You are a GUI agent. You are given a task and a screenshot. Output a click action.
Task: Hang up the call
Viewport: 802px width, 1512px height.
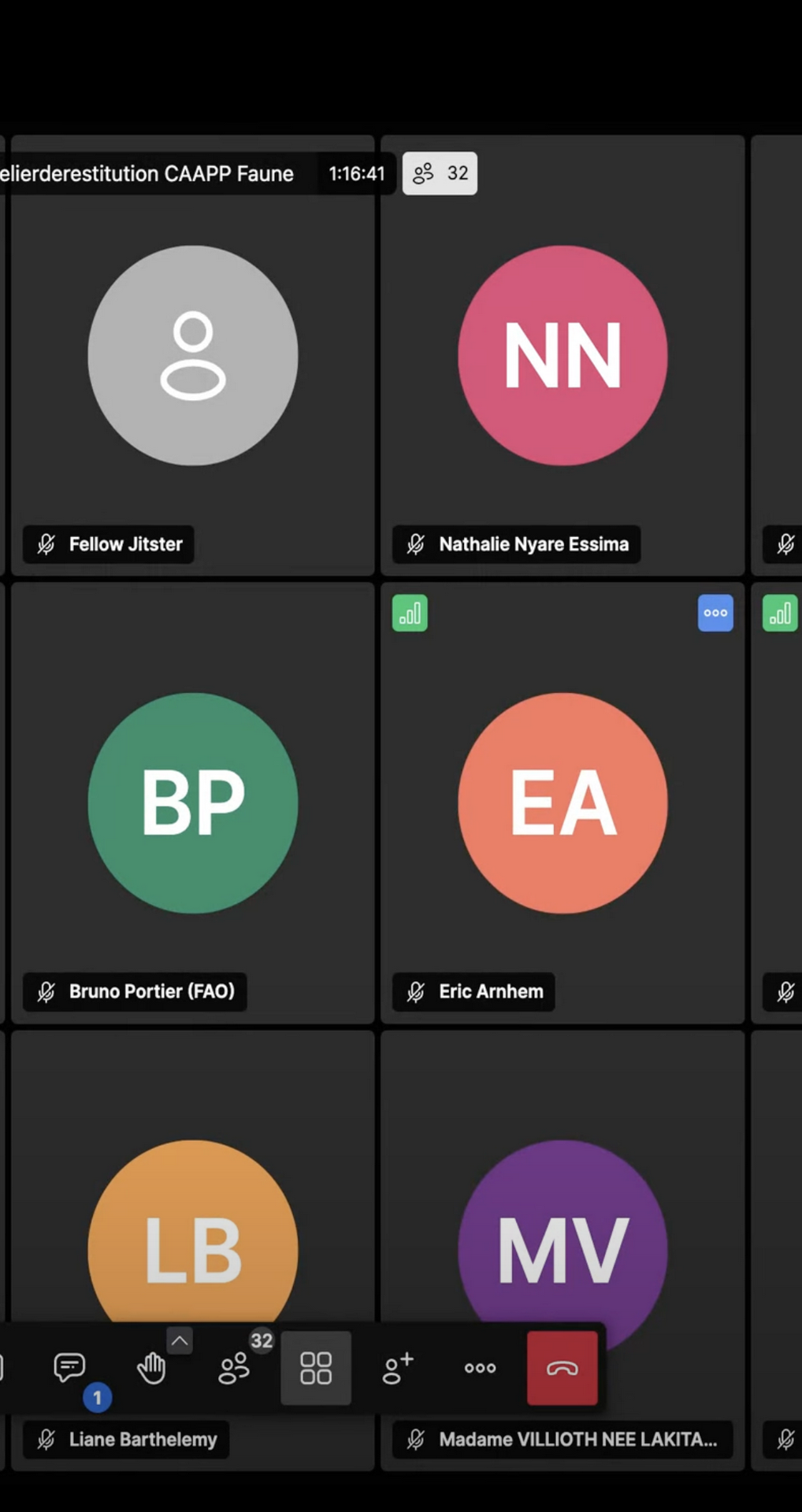point(562,1369)
